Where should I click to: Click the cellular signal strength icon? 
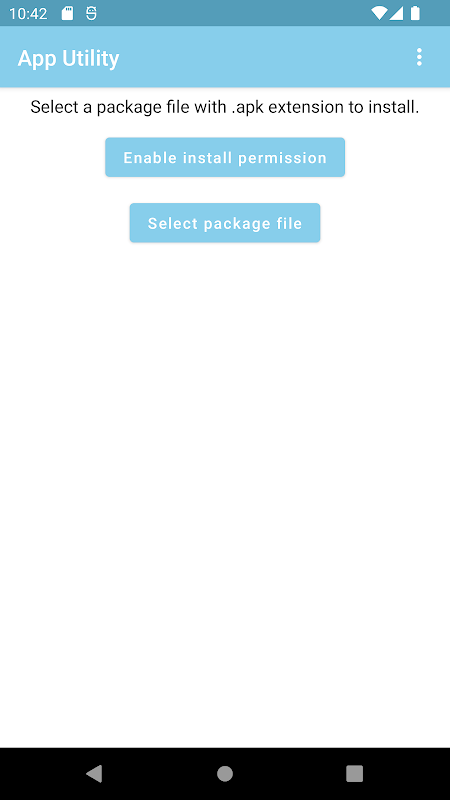point(396,13)
